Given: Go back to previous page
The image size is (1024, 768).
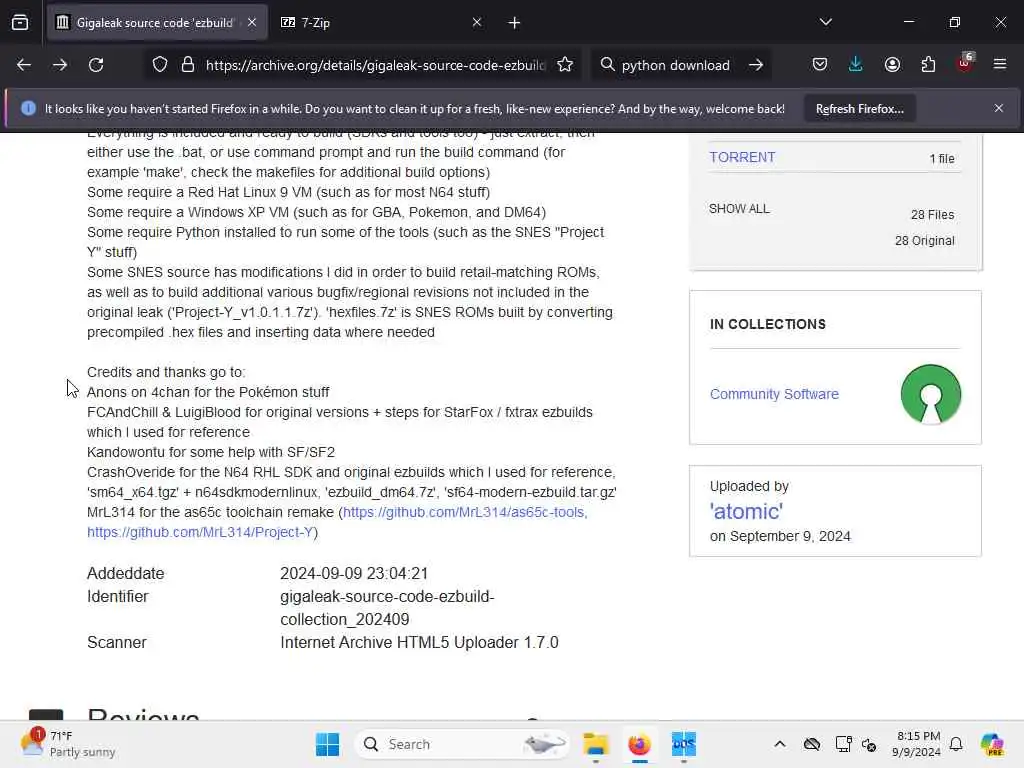Looking at the screenshot, I should tap(24, 65).
